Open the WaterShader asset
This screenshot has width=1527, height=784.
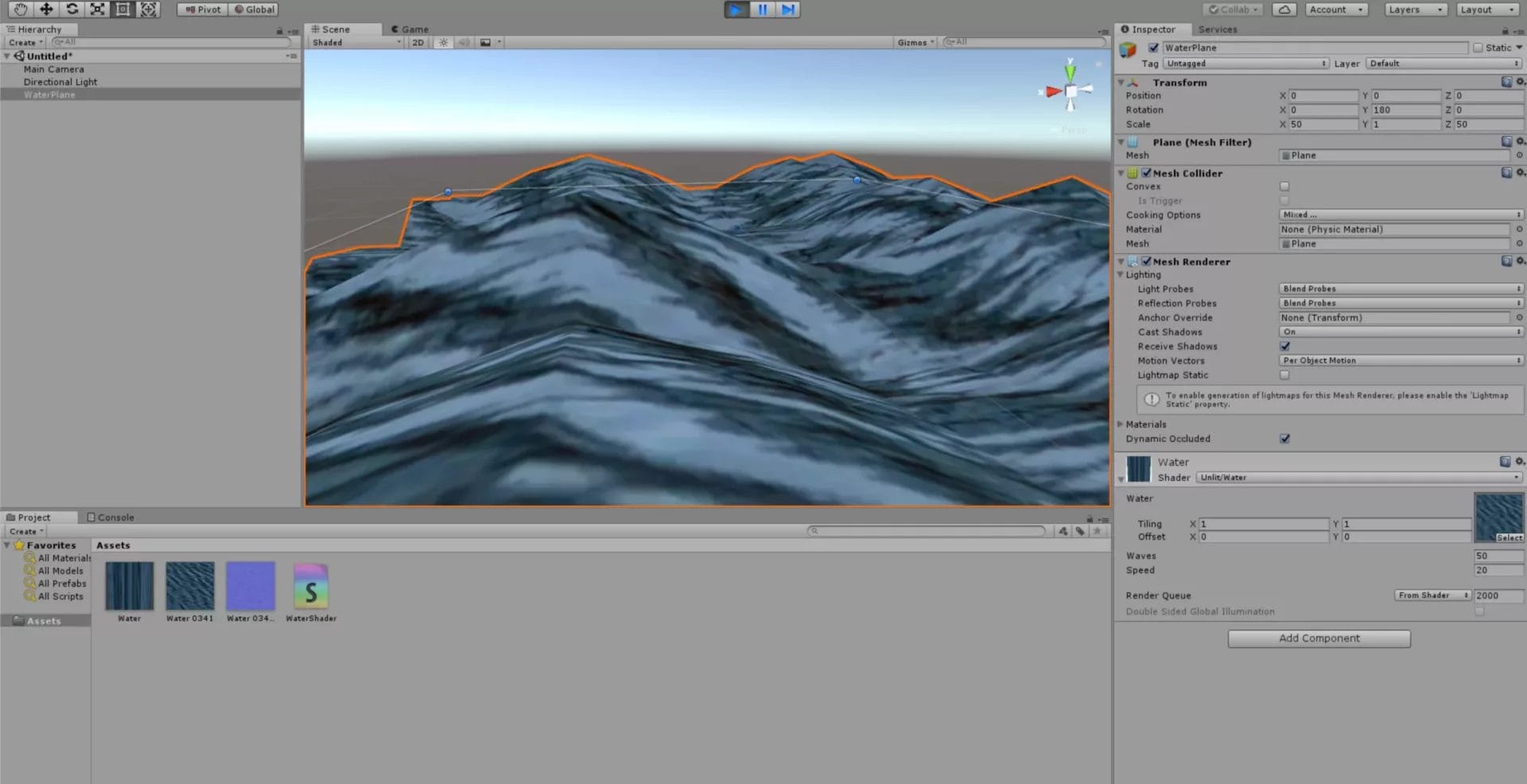pos(311,587)
